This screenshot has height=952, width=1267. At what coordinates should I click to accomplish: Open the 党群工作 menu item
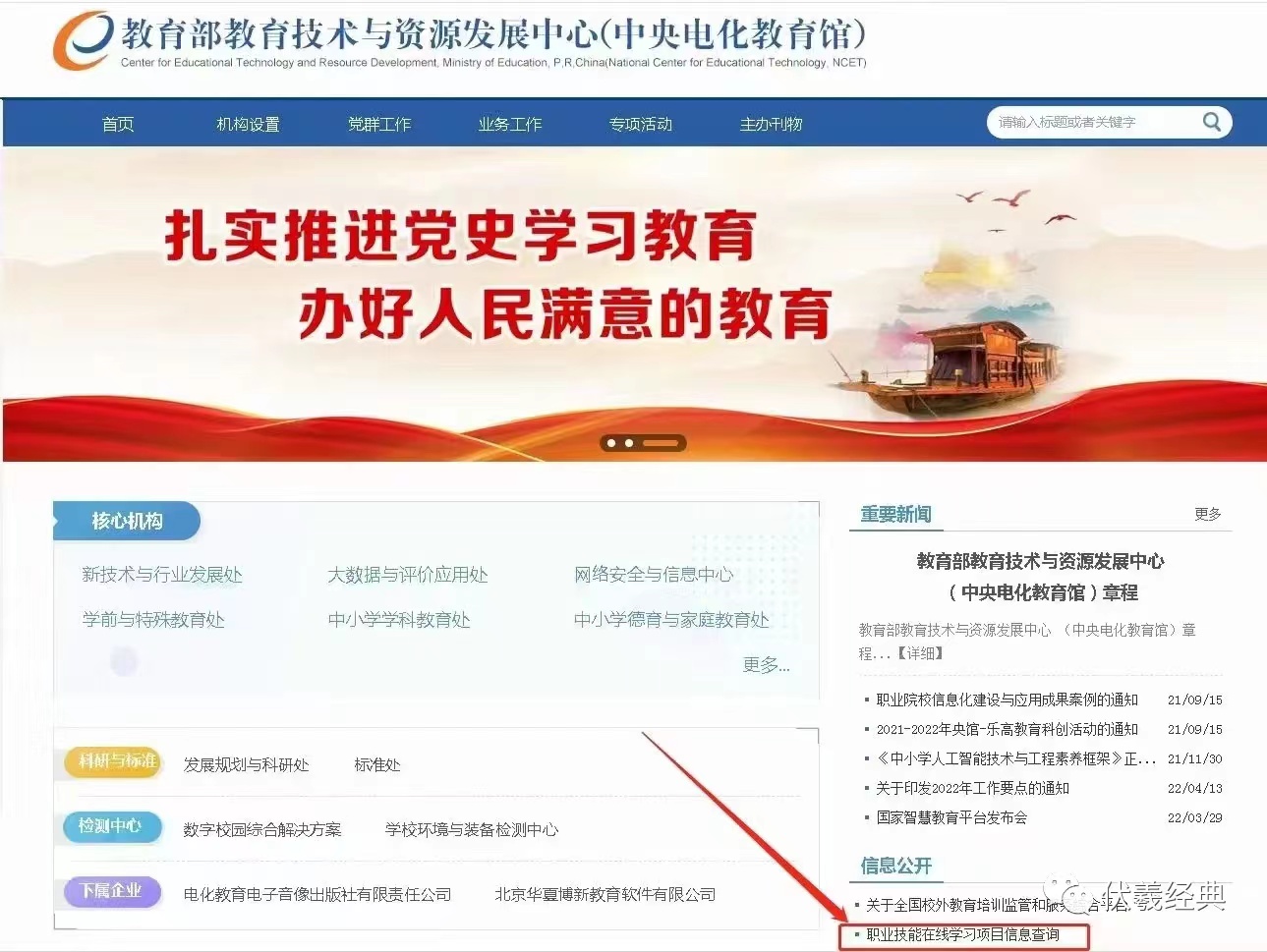pos(379,124)
